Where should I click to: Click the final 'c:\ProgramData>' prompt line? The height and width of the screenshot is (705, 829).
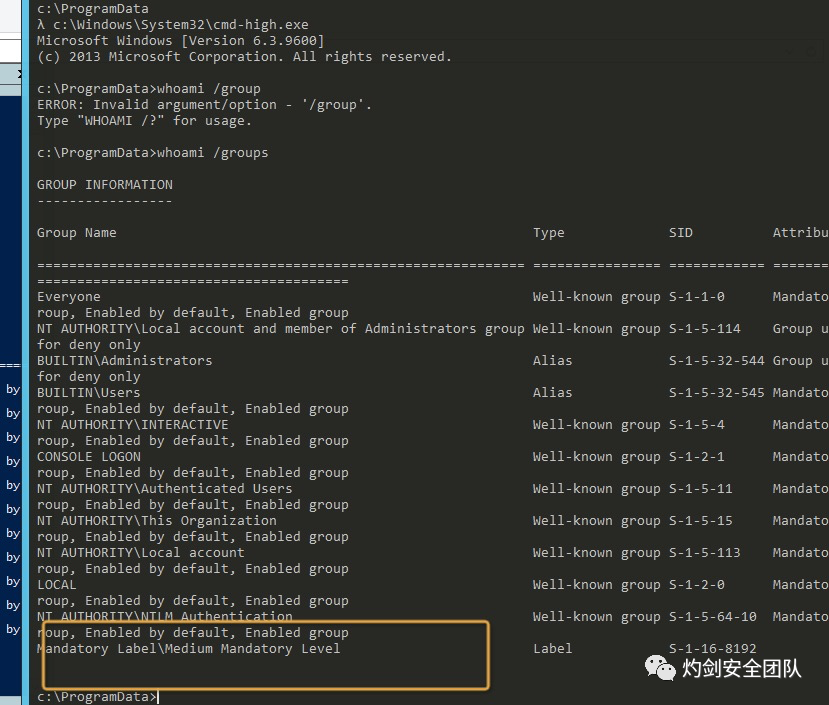[97, 697]
